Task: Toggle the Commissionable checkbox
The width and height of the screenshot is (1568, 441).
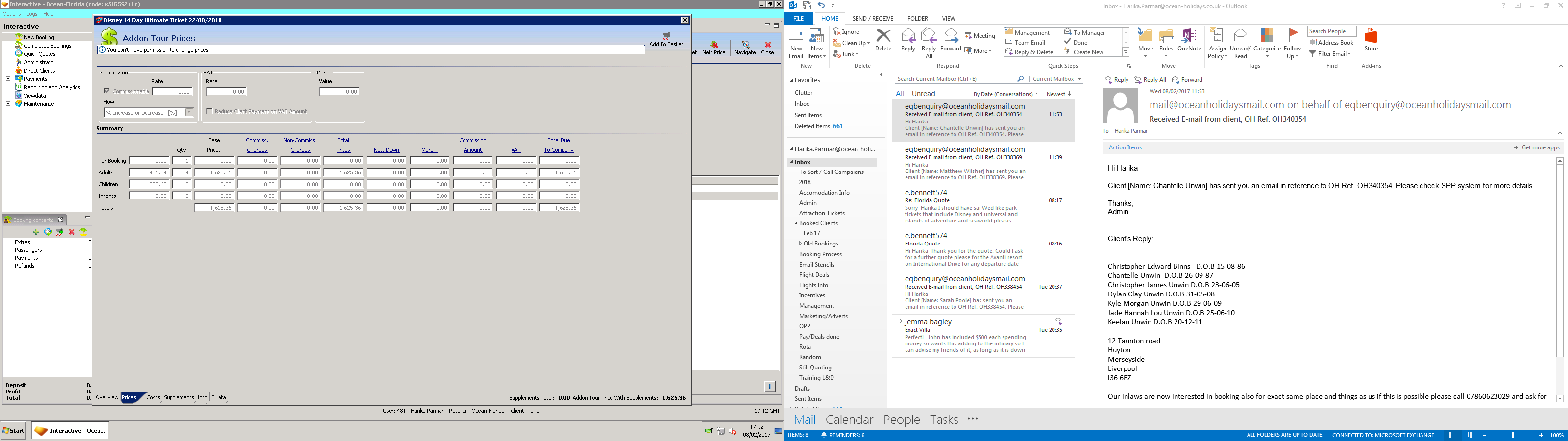Action: pyautogui.click(x=107, y=91)
